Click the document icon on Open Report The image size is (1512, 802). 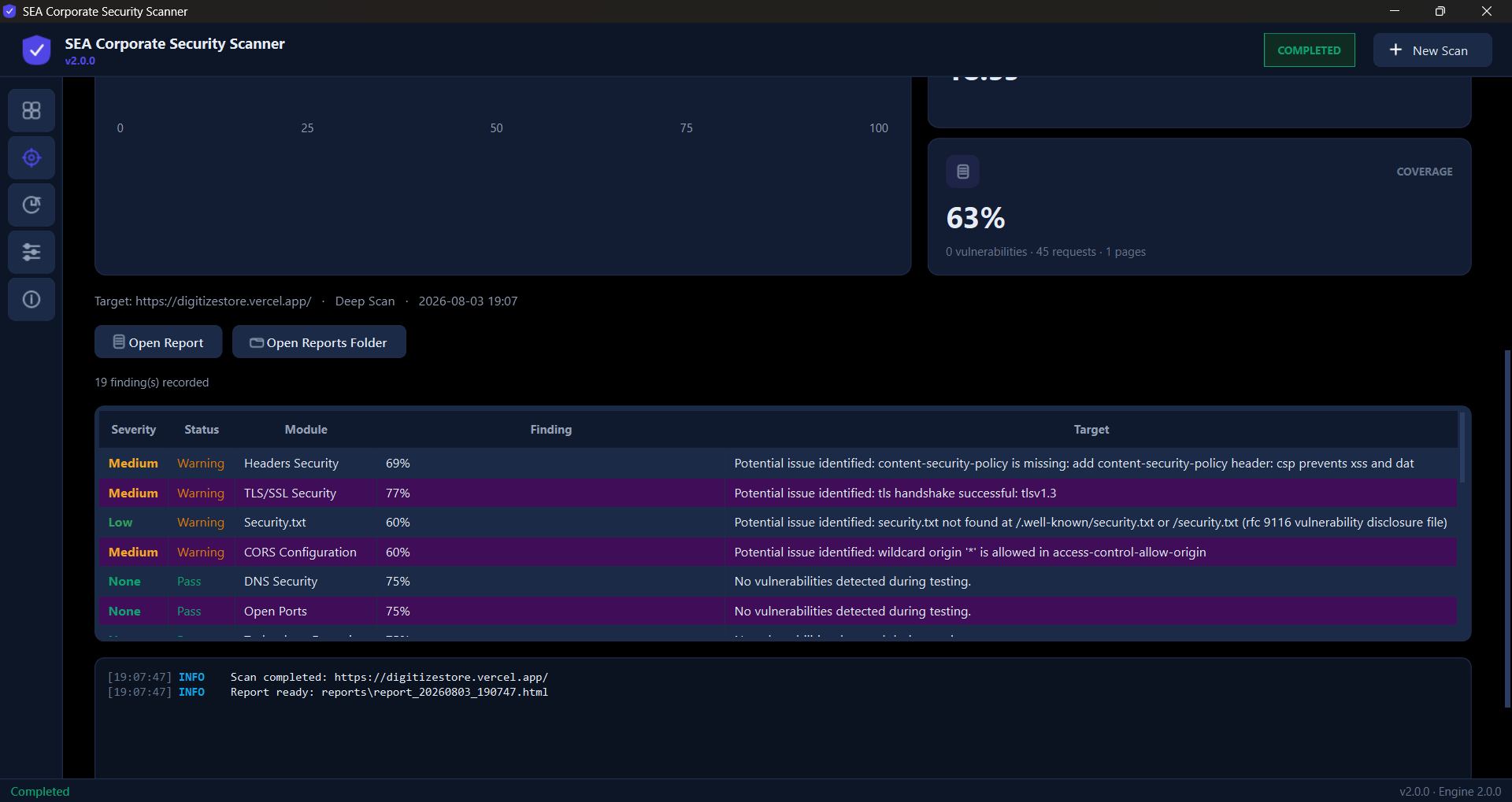pos(119,342)
